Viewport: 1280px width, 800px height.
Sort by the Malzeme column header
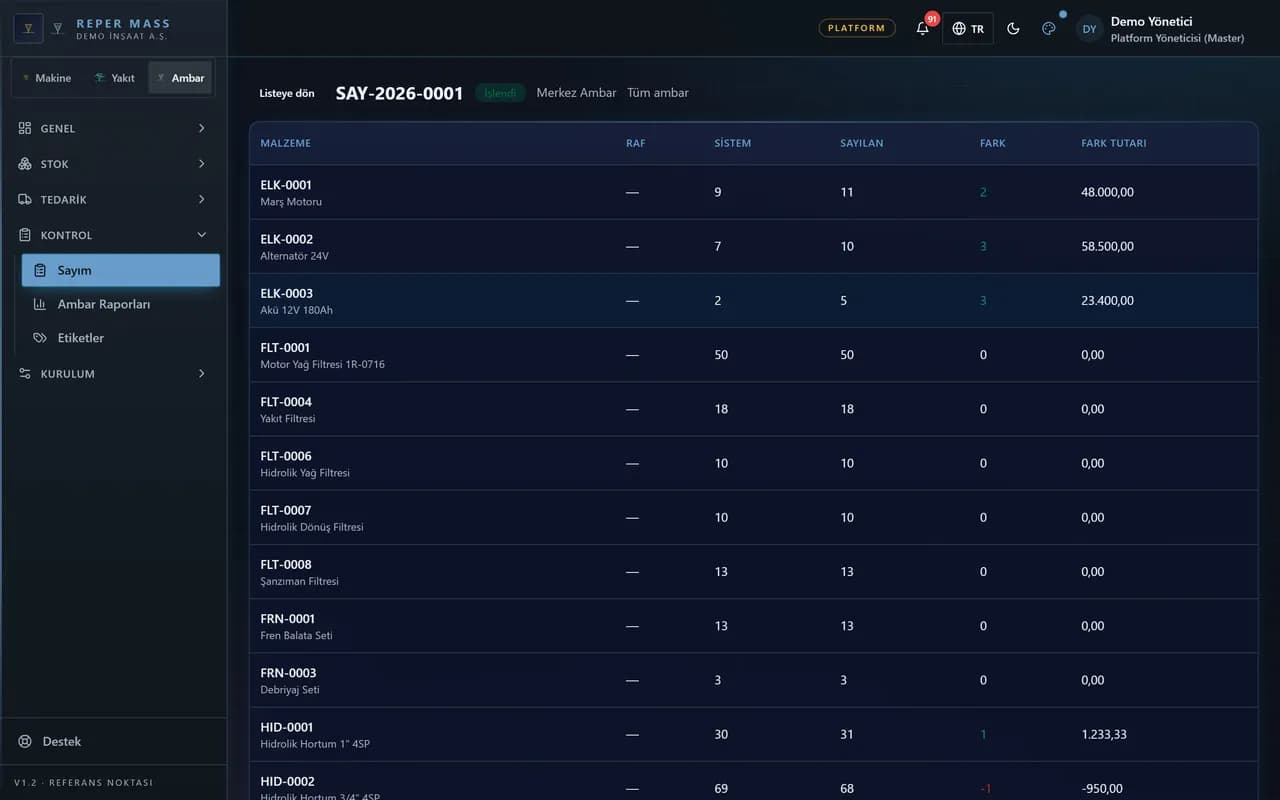click(x=286, y=143)
